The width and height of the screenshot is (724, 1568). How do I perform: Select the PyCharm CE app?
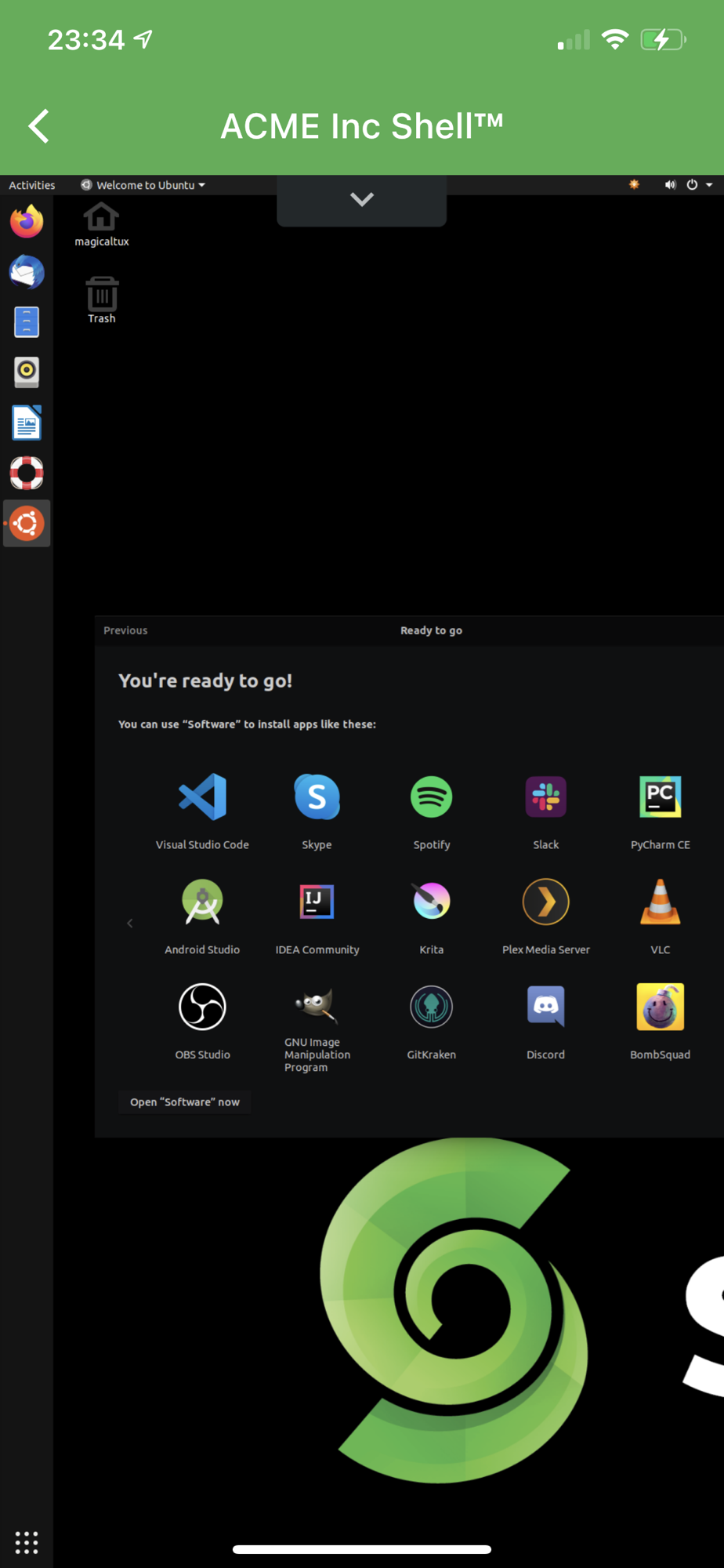tap(661, 811)
